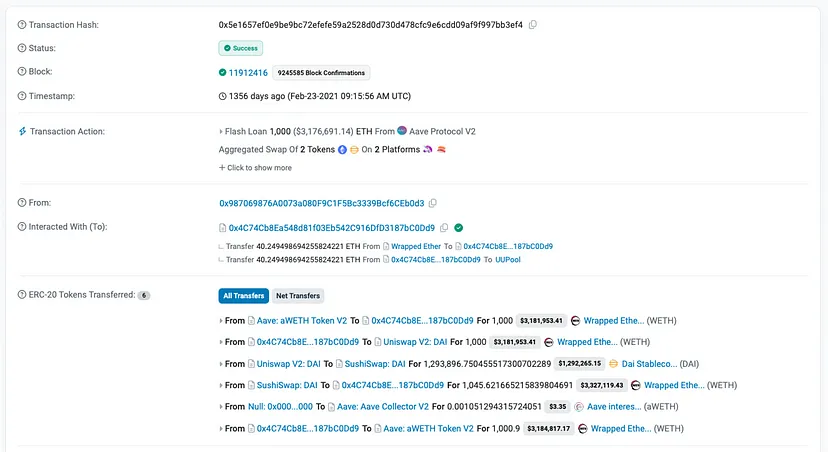Click the Dai Stablecoin token icon
The image size is (828, 452).
(x=613, y=363)
